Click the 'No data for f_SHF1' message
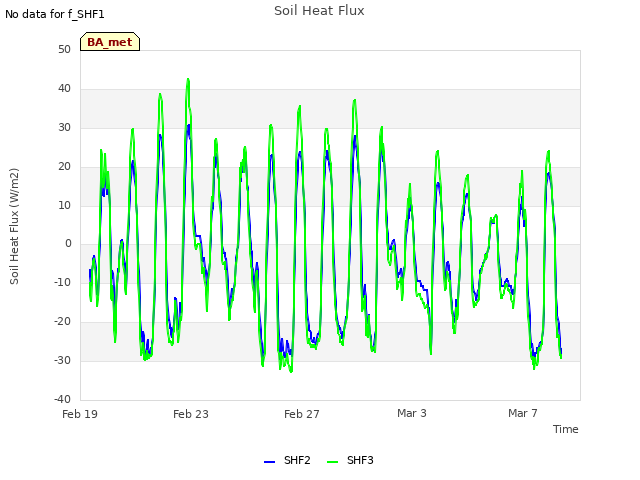640x480 pixels. (55, 14)
